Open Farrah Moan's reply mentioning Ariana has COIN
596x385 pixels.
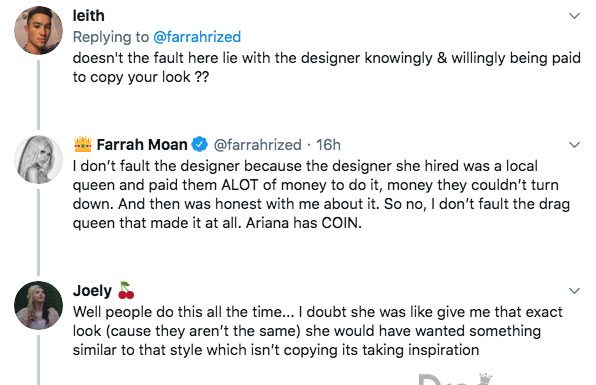[321, 195]
